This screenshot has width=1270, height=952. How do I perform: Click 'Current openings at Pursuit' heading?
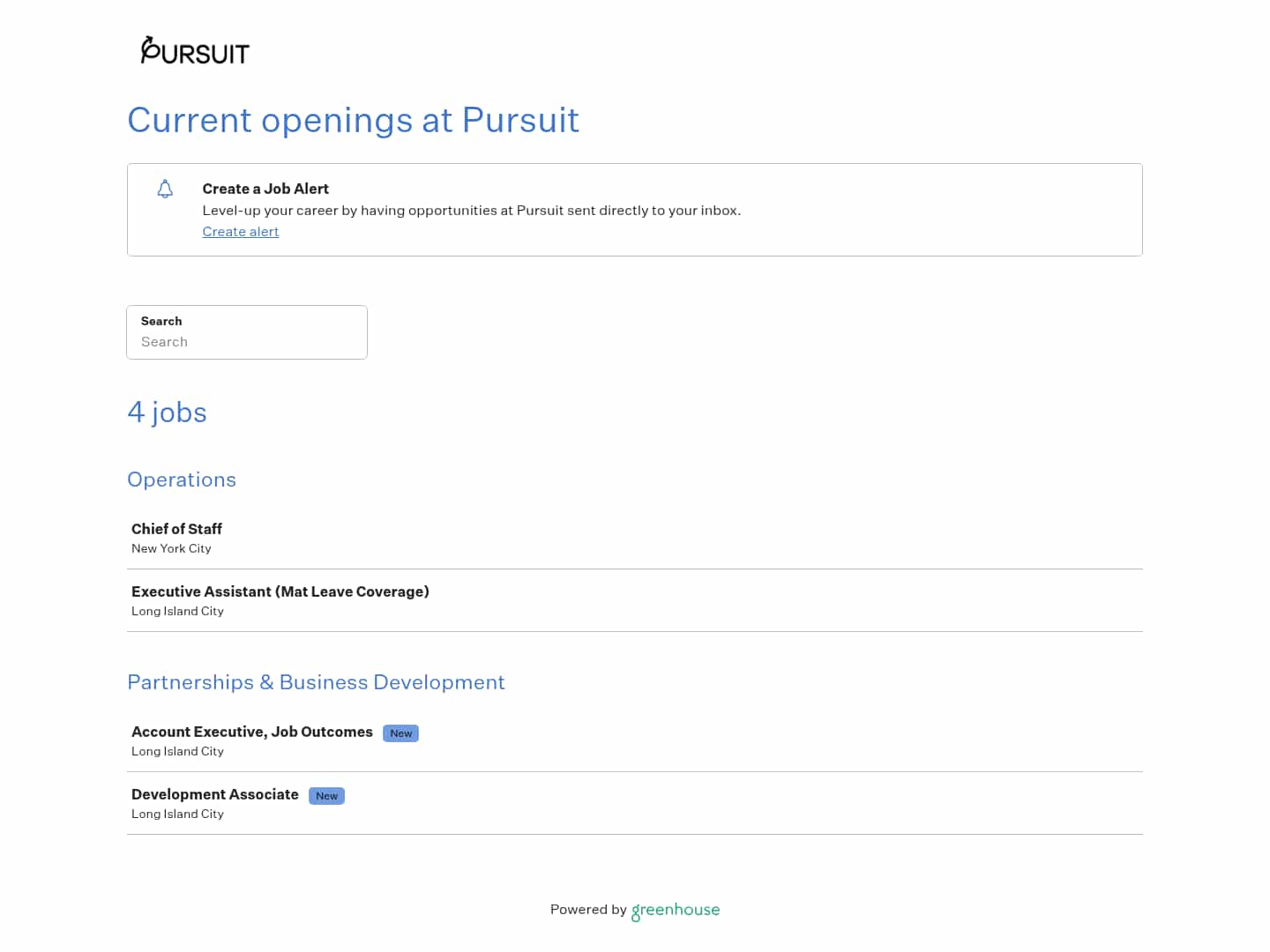(353, 120)
